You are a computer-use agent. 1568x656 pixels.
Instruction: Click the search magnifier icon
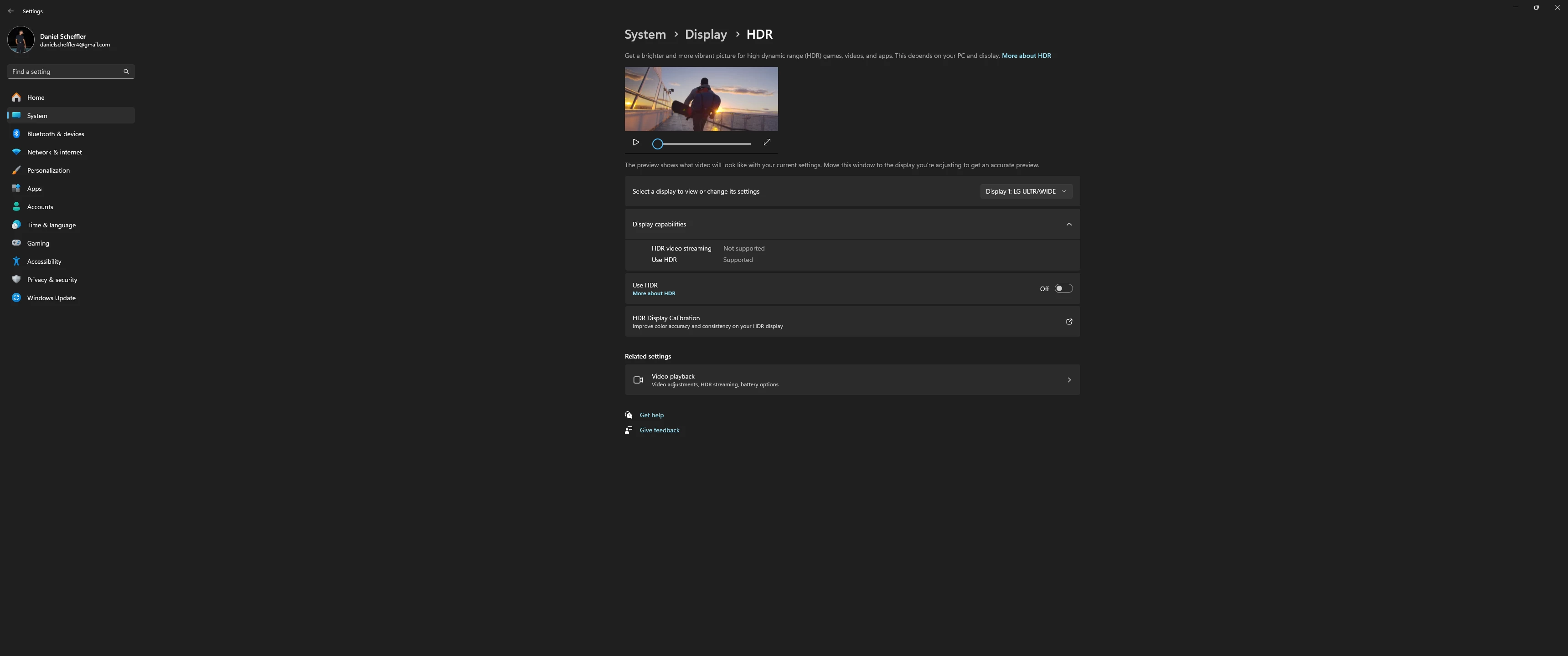coord(126,72)
